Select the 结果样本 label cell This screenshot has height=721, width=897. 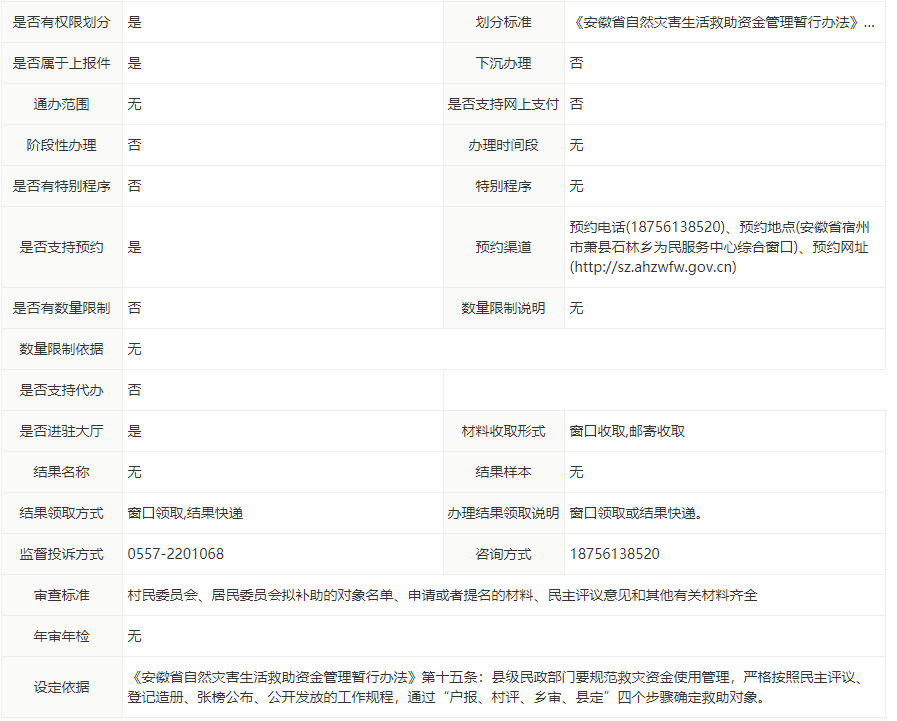[503, 472]
